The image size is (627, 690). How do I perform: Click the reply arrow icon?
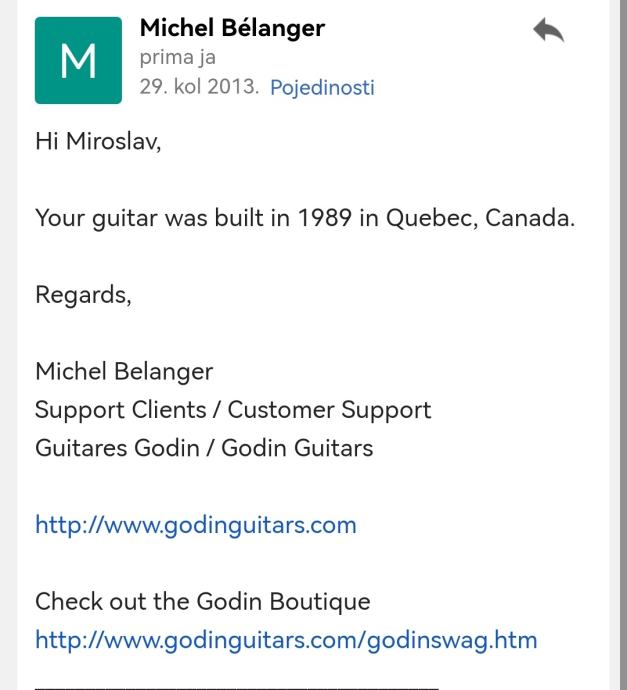click(x=548, y=31)
